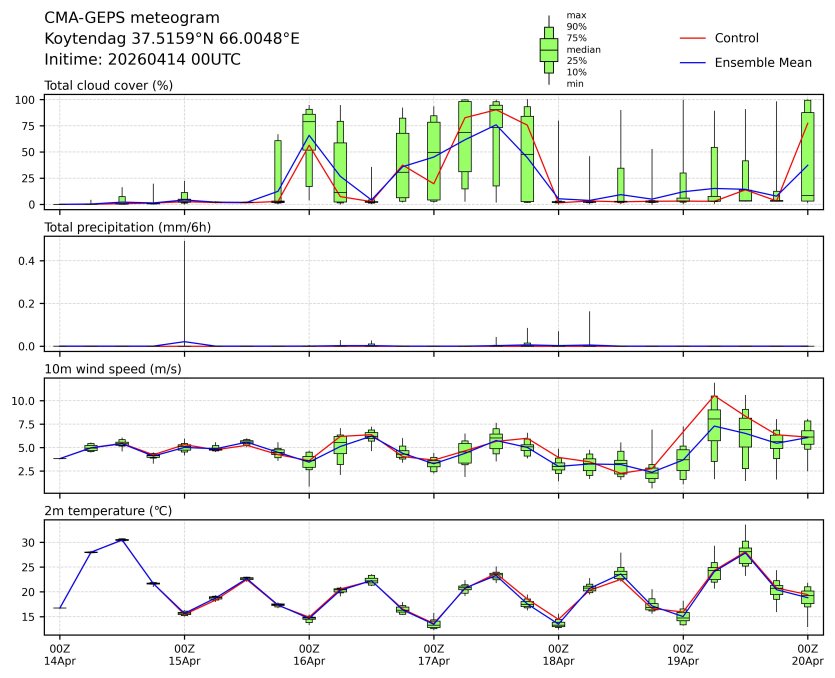Click the blue Ensemble Mean legend line
Image resolution: width=835 pixels, height=678 pixels.
coord(694,63)
